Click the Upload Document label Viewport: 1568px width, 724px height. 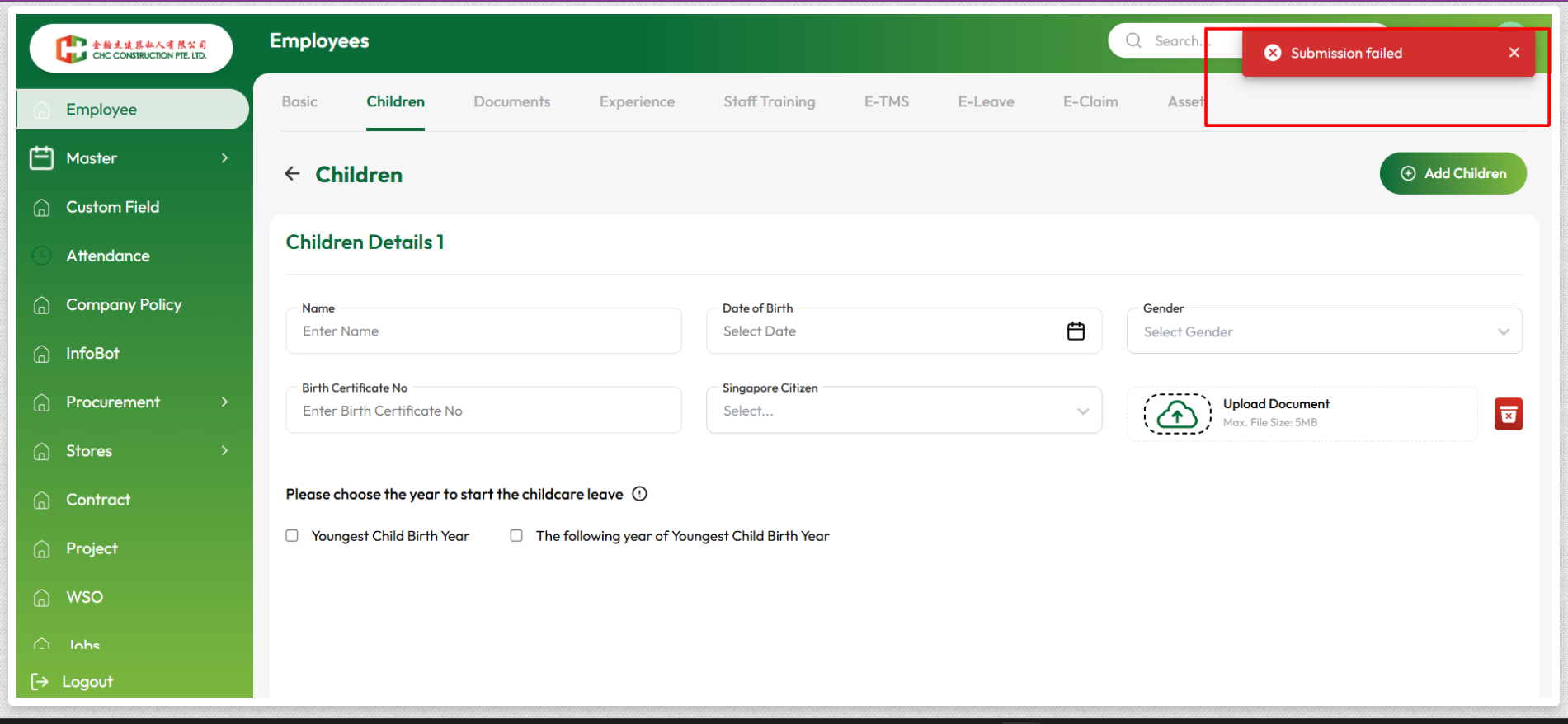click(1276, 404)
